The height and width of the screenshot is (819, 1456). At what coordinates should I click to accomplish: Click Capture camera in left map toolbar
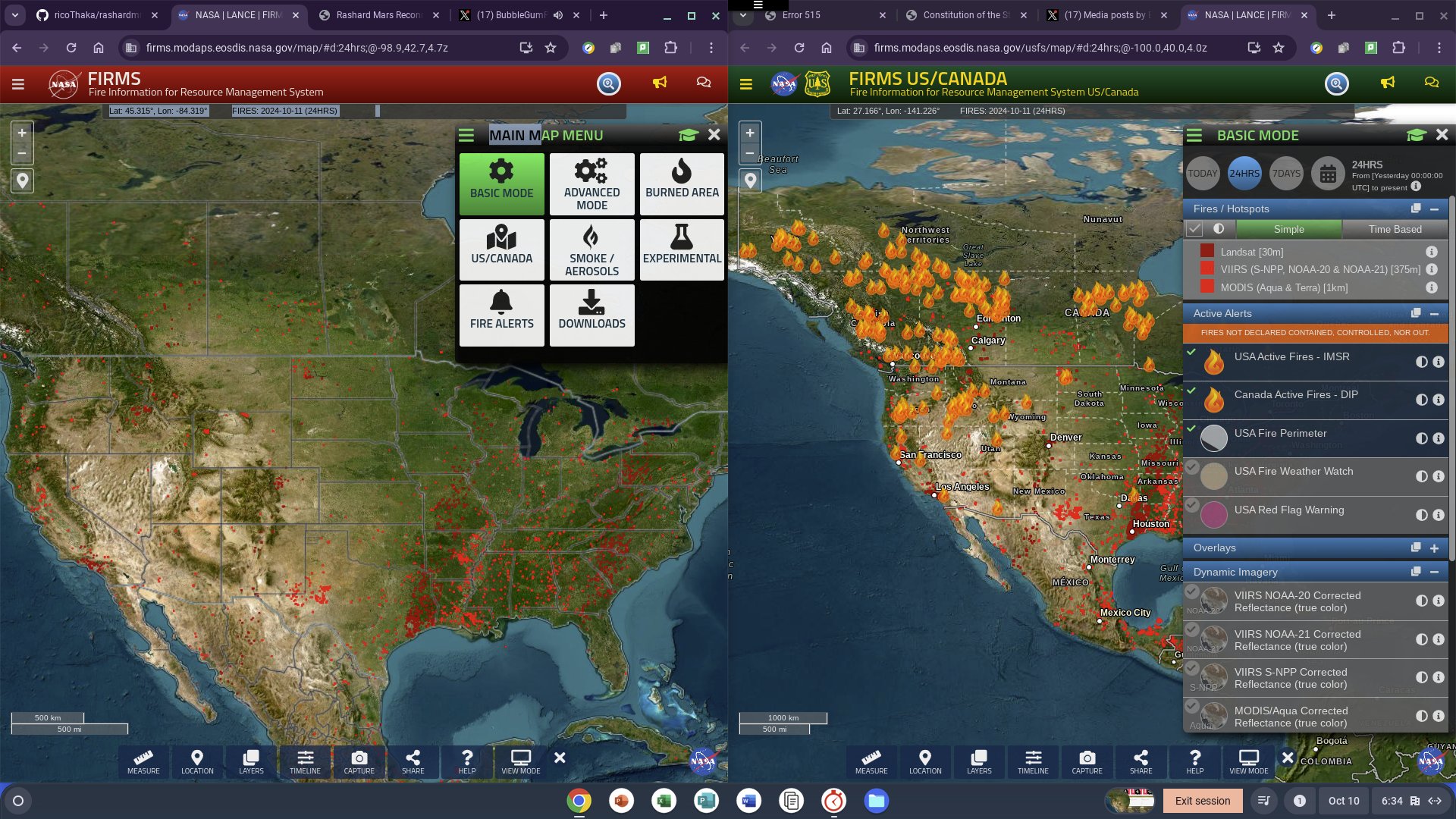click(359, 761)
